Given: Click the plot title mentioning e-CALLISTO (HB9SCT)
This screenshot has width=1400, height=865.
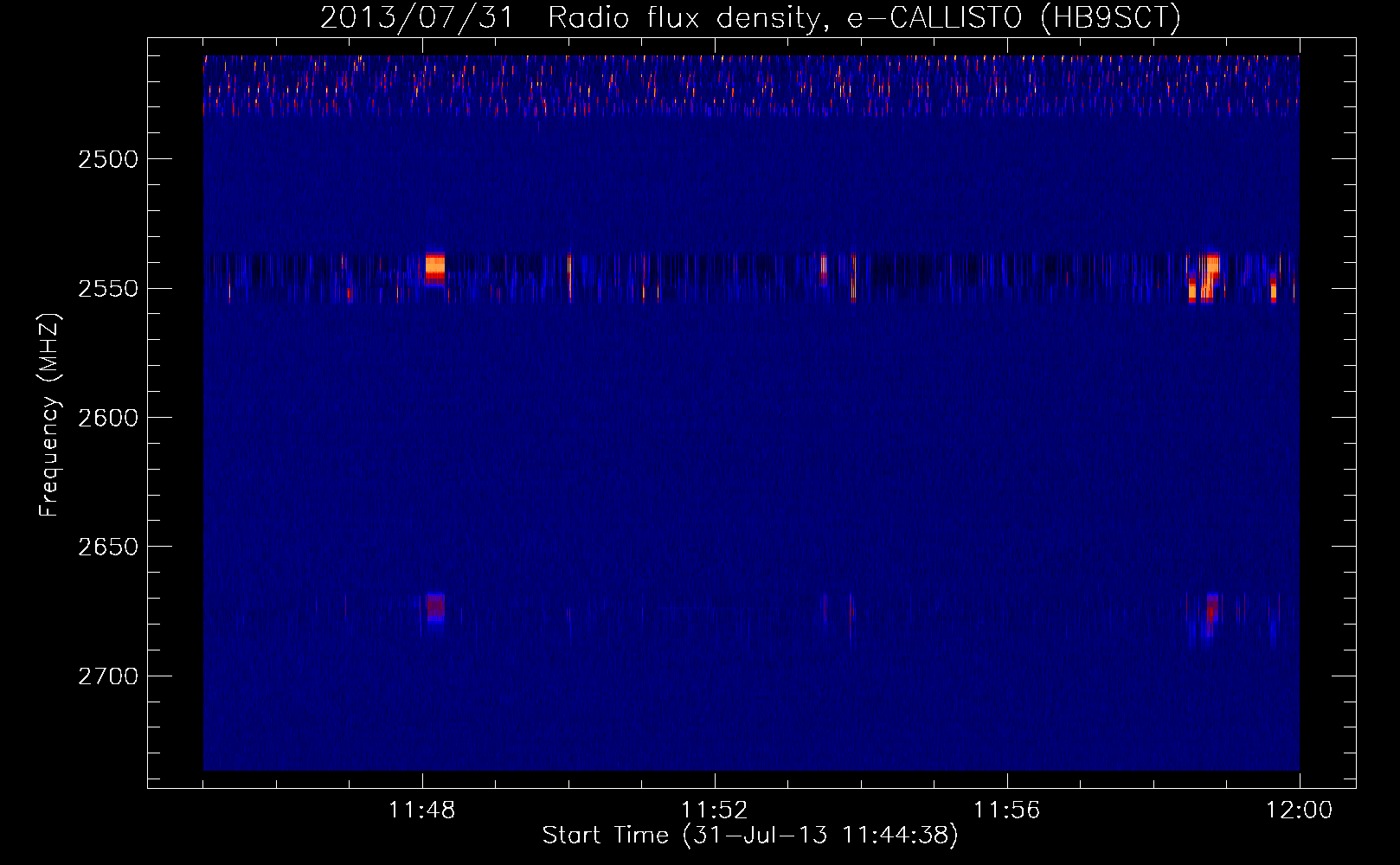Looking at the screenshot, I should click(750, 17).
